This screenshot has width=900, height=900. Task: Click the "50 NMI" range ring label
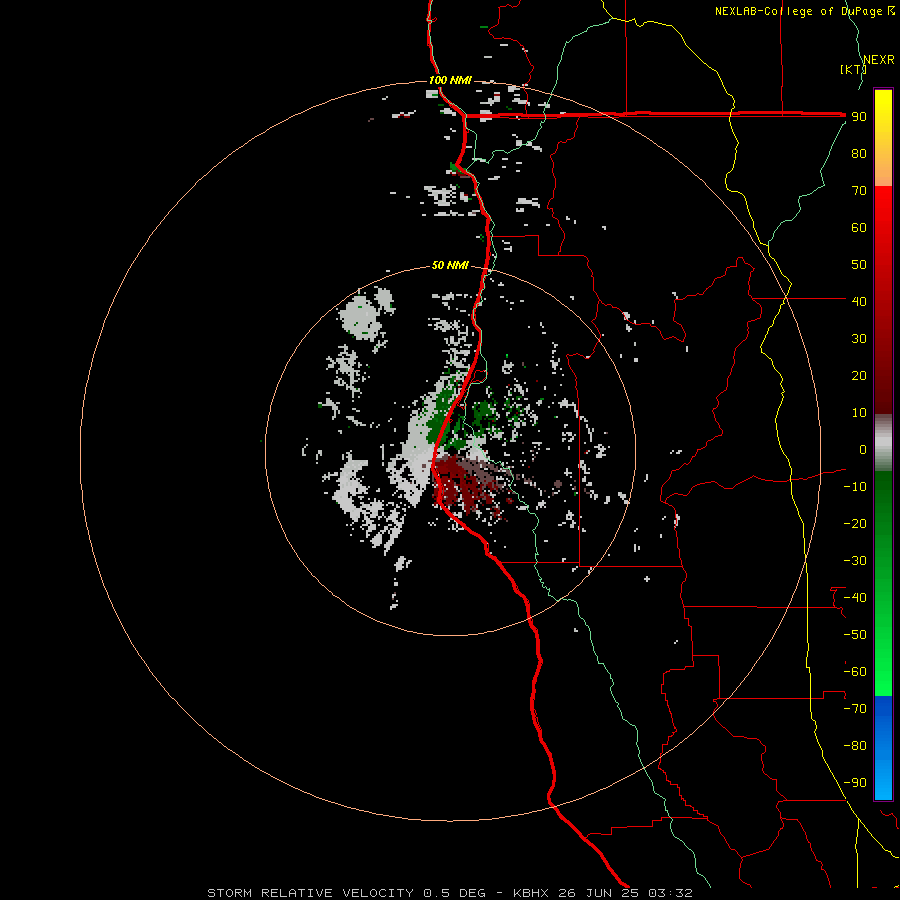click(450, 265)
